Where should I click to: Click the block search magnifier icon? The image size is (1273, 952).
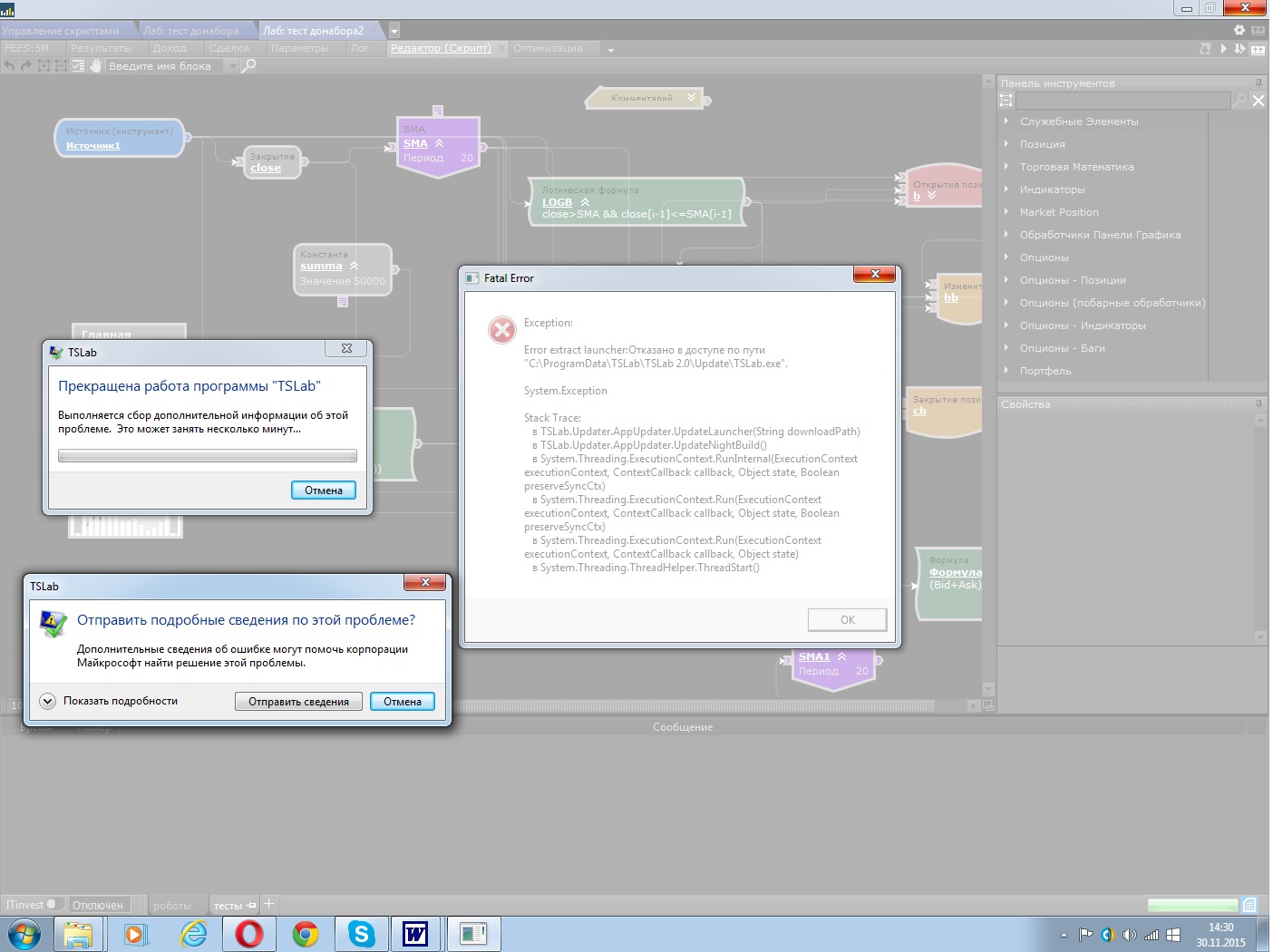point(248,65)
